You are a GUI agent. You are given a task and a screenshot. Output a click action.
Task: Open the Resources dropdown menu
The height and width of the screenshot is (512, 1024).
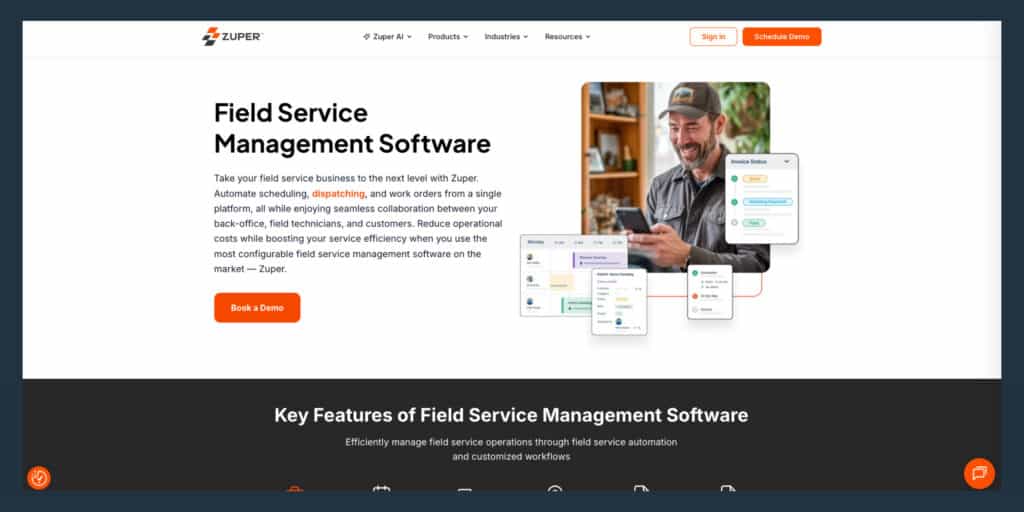[x=568, y=37]
